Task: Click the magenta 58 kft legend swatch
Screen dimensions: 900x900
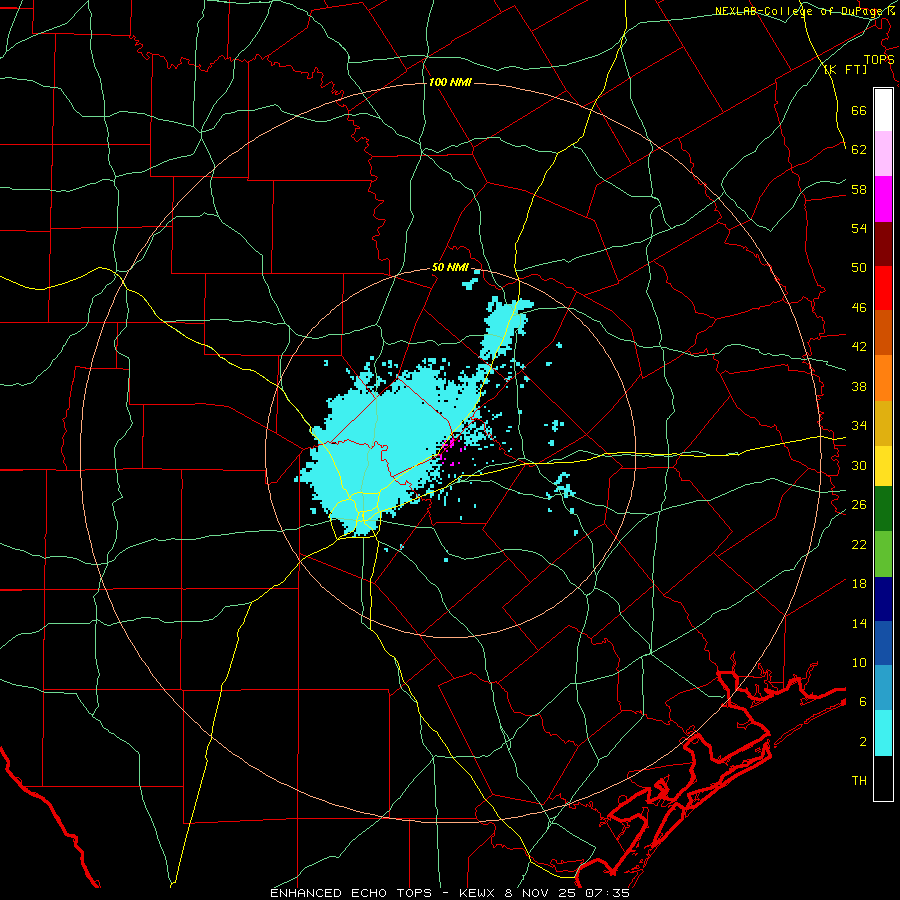Action: pyautogui.click(x=883, y=199)
